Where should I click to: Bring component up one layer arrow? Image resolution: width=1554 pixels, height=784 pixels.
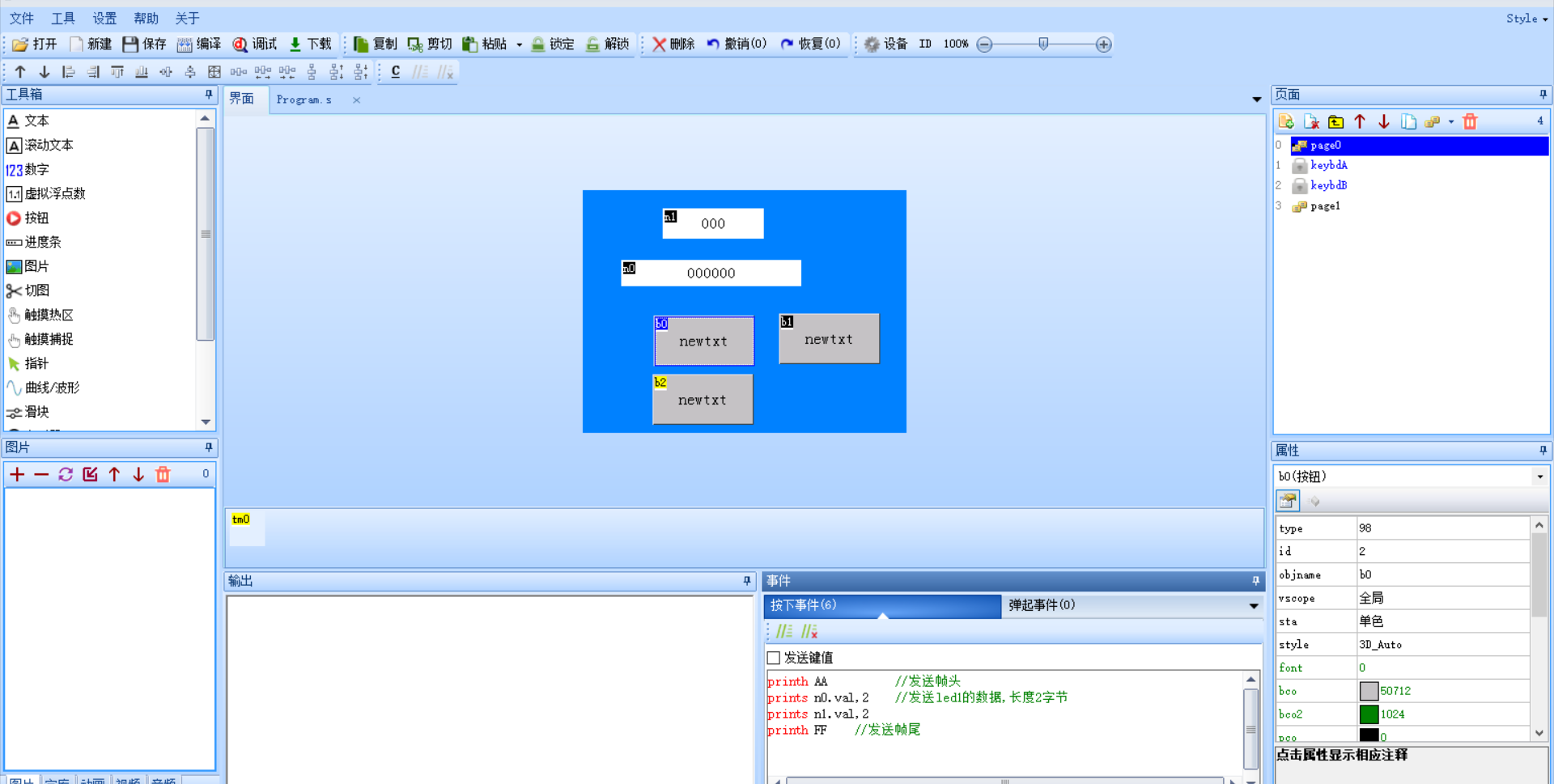(x=20, y=72)
